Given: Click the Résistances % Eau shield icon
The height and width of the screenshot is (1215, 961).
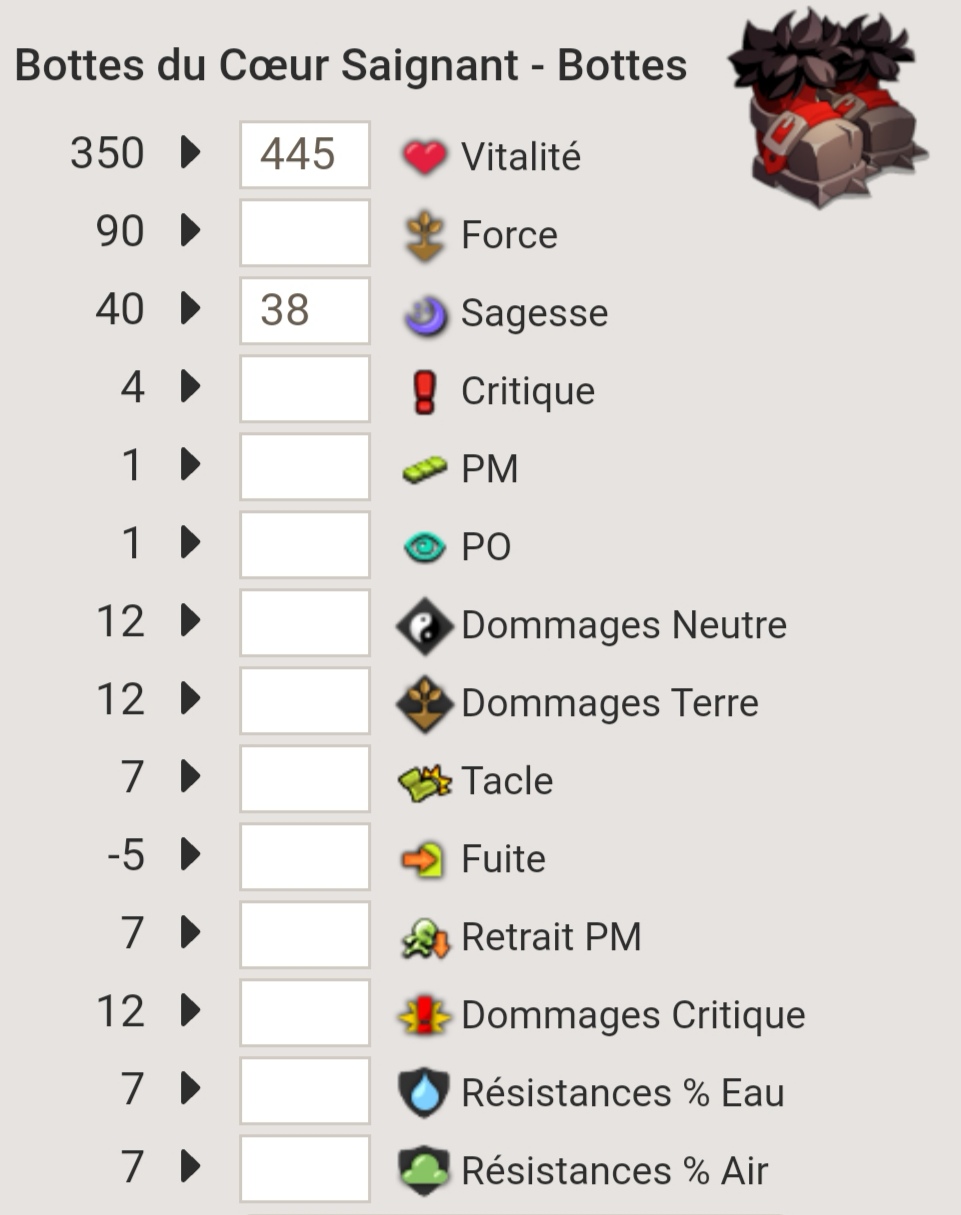Looking at the screenshot, I should (424, 1092).
